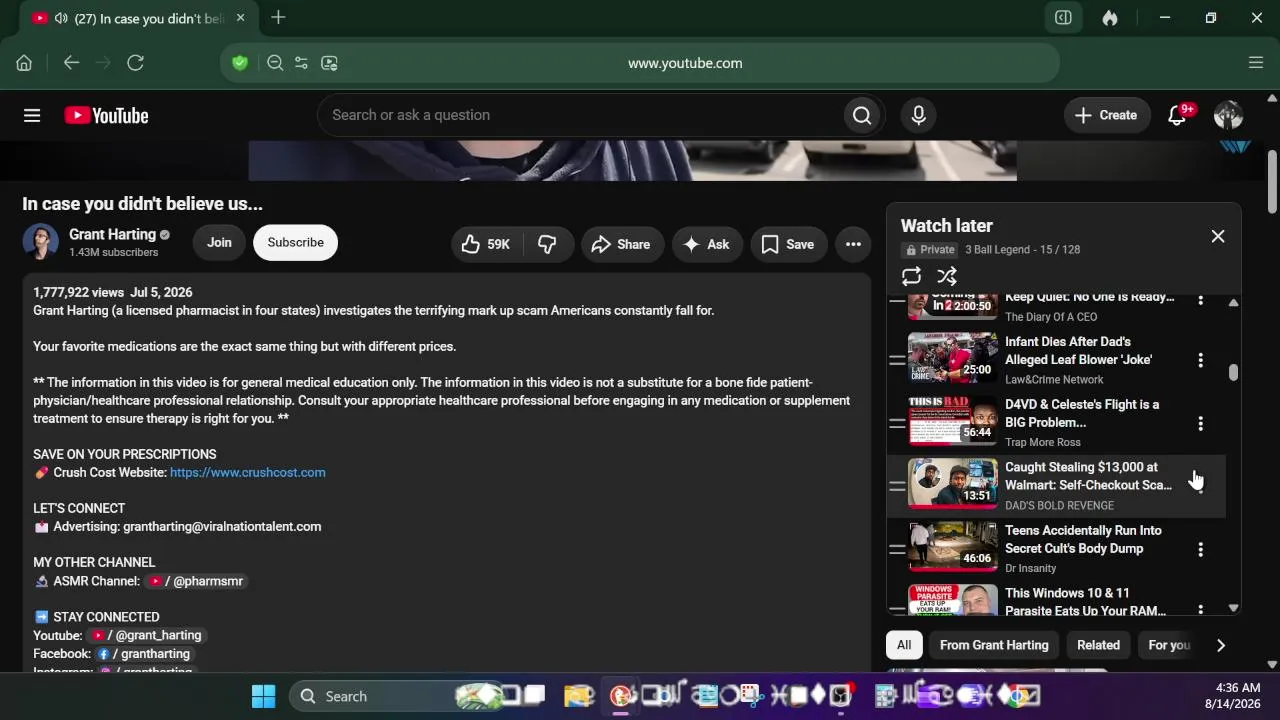Screen dimensions: 1280x720
Task: Open options for 'Infant Dies After Dad's' video
Action: 1201,360
